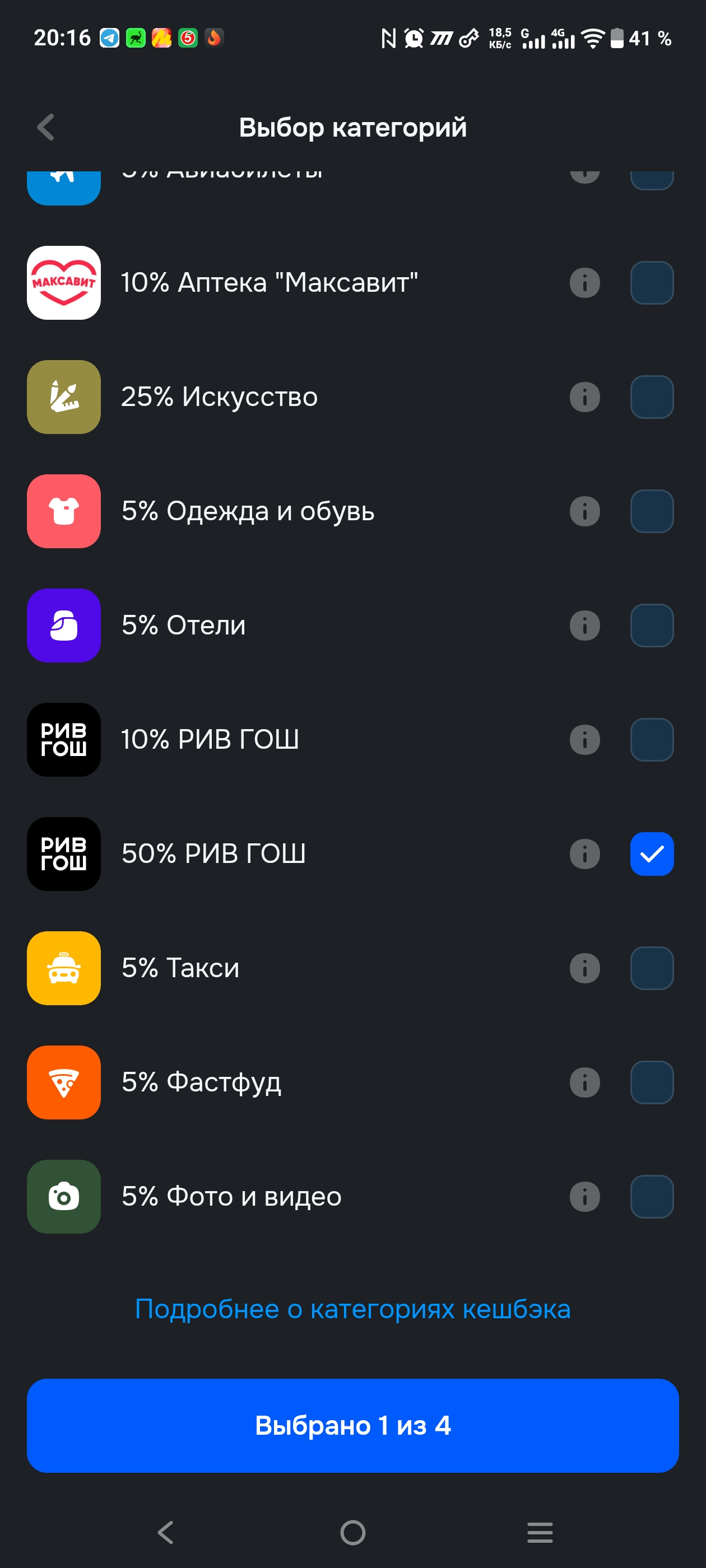
Task: Uncheck the 50% РИВ ГОШ checkbox
Action: tap(651, 854)
